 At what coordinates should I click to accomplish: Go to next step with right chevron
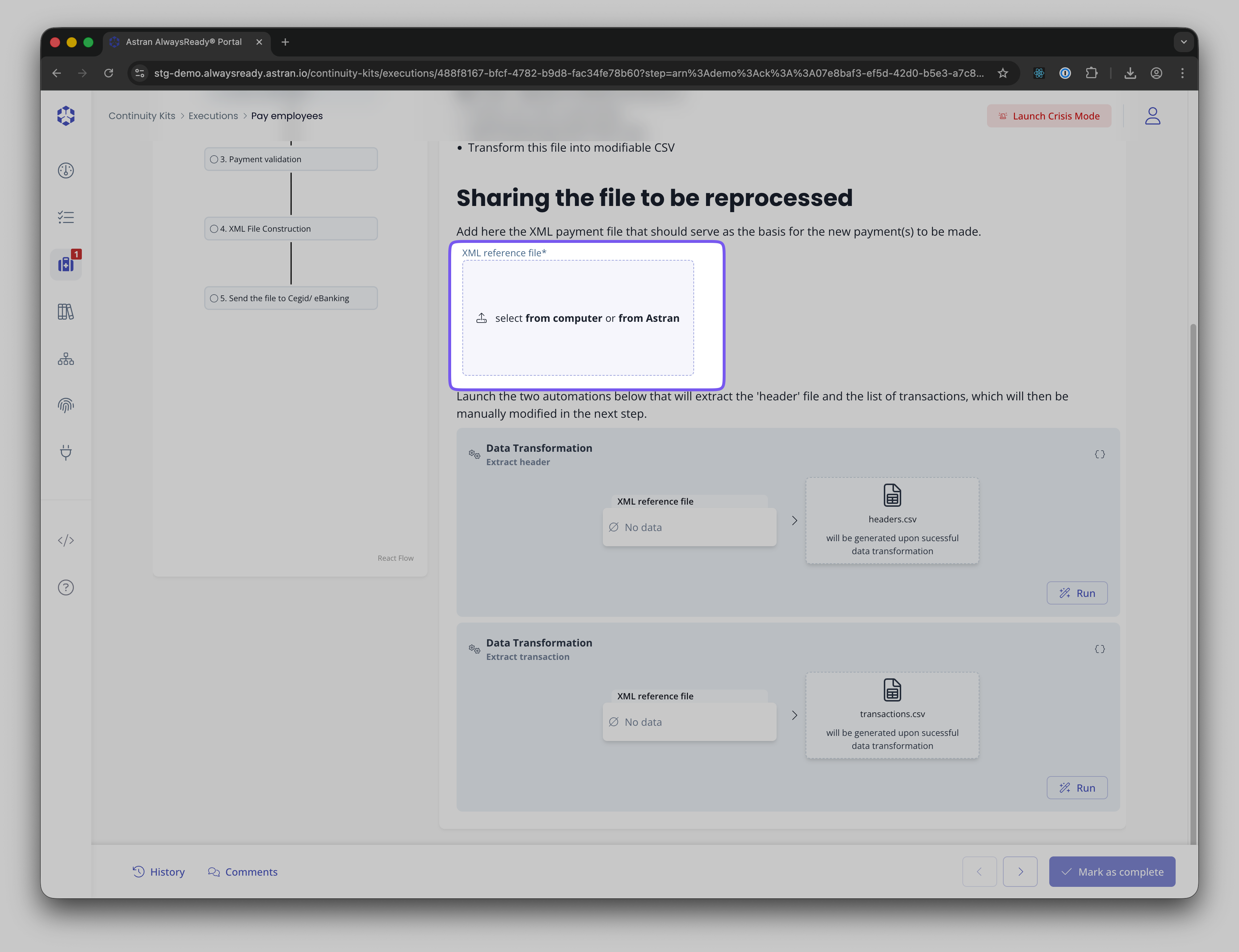1020,872
